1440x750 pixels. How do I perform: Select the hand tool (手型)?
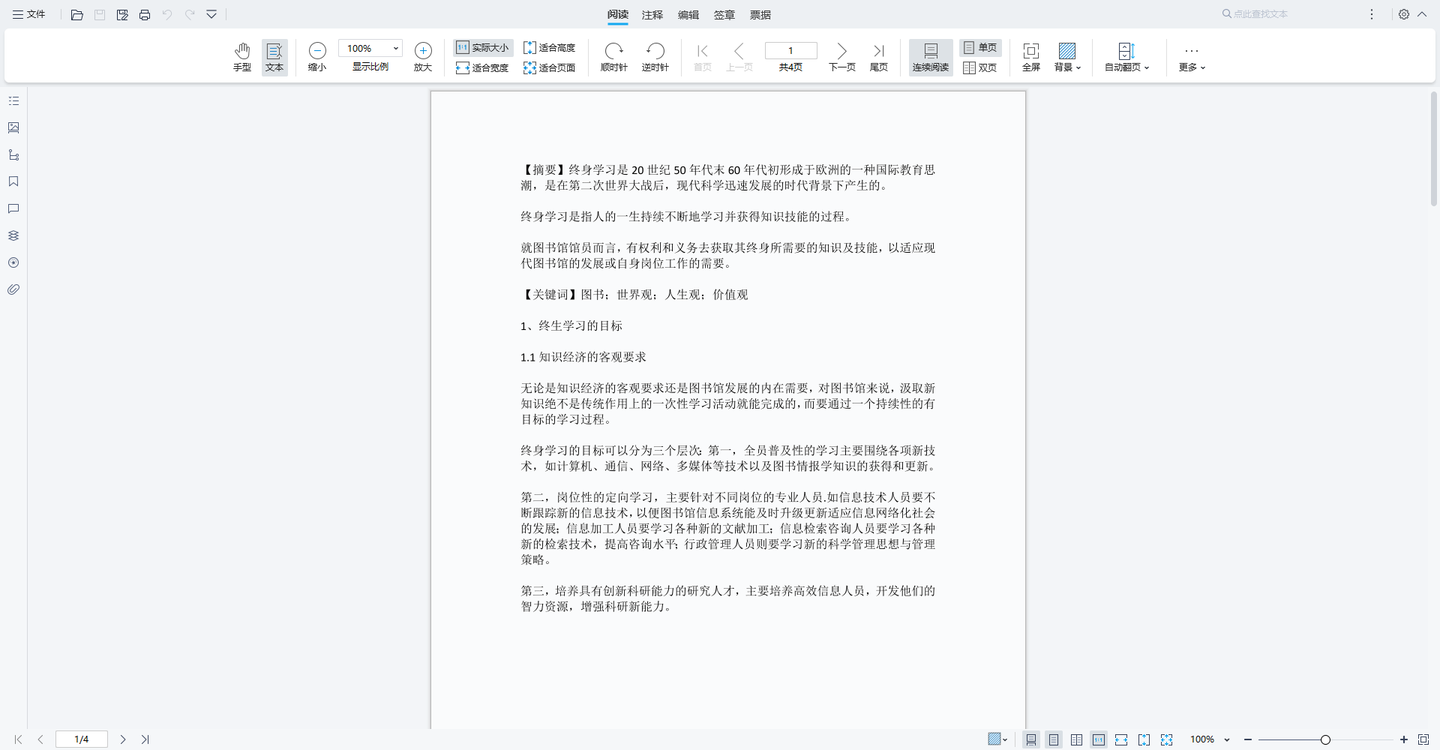click(x=241, y=56)
